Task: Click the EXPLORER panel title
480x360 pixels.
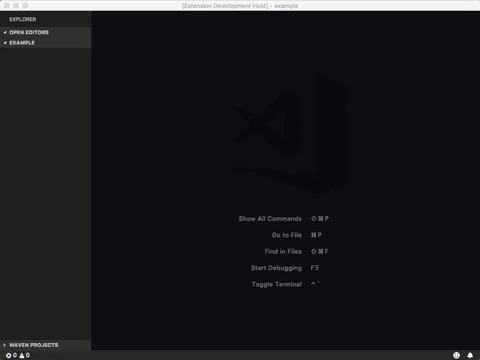Action: click(23, 19)
